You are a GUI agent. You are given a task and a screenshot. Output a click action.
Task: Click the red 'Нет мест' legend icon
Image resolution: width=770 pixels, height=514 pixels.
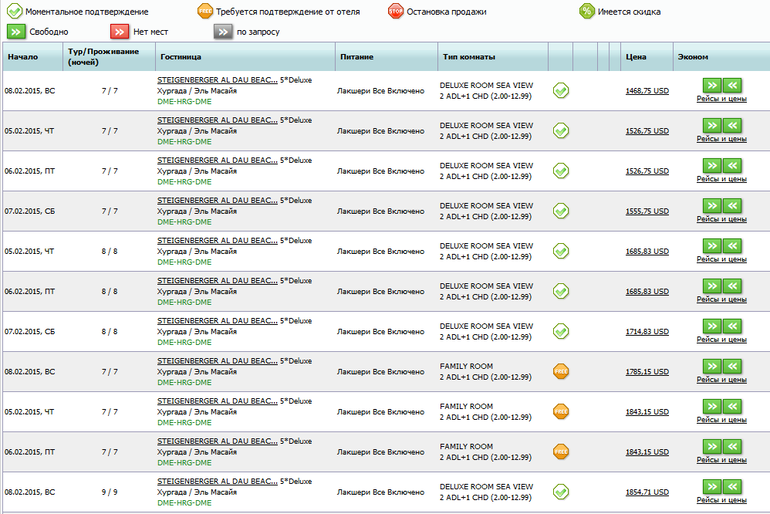click(119, 32)
